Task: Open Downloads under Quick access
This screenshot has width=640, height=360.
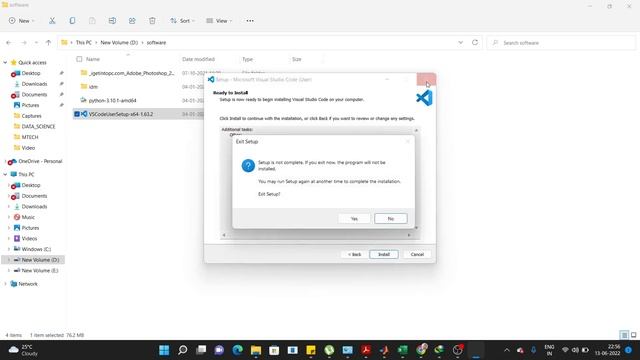Action: click(x=34, y=84)
